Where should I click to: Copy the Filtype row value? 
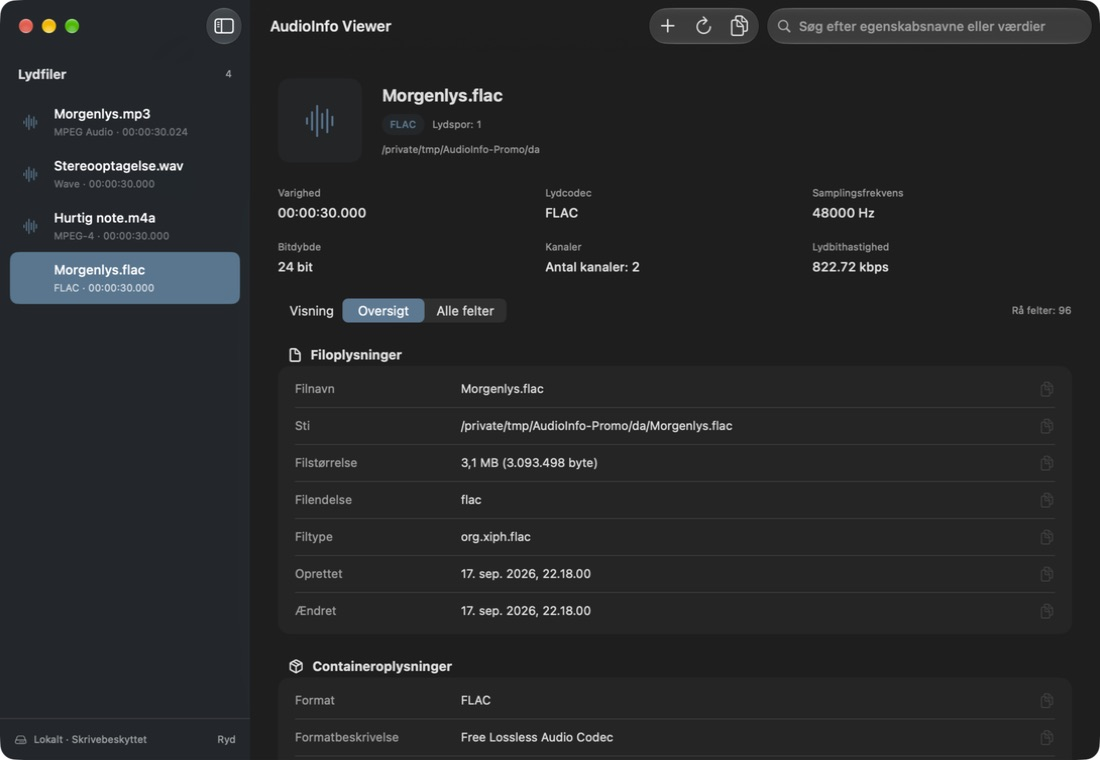[x=1046, y=537]
